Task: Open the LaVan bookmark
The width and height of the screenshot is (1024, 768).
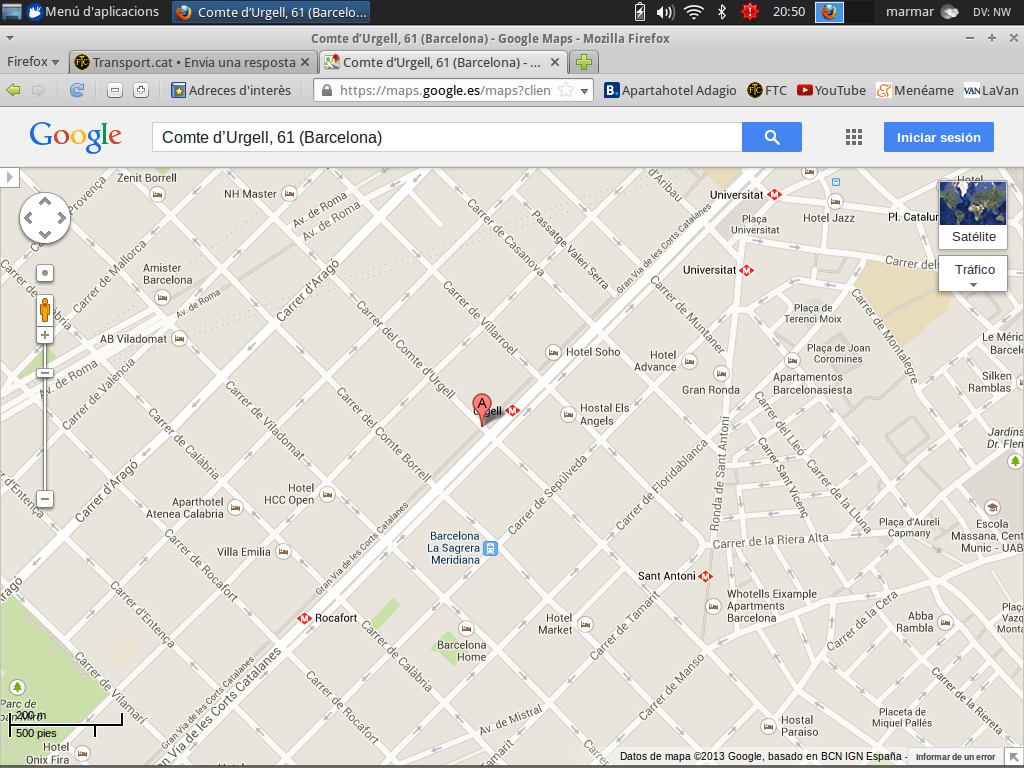Action: click(991, 90)
